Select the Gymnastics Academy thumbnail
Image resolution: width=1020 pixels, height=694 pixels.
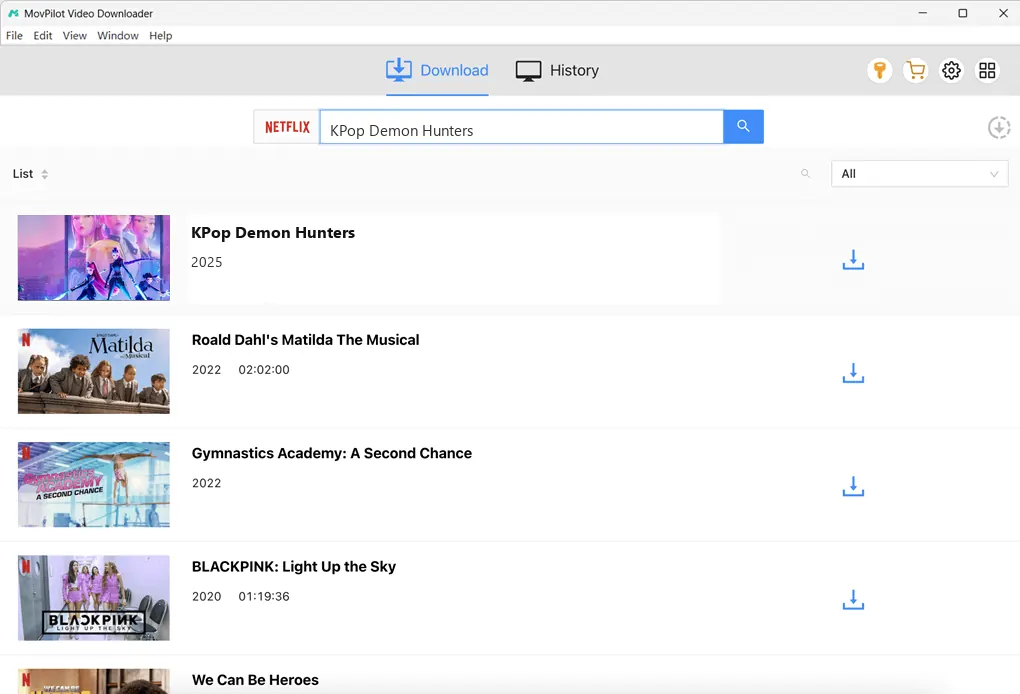pos(94,485)
